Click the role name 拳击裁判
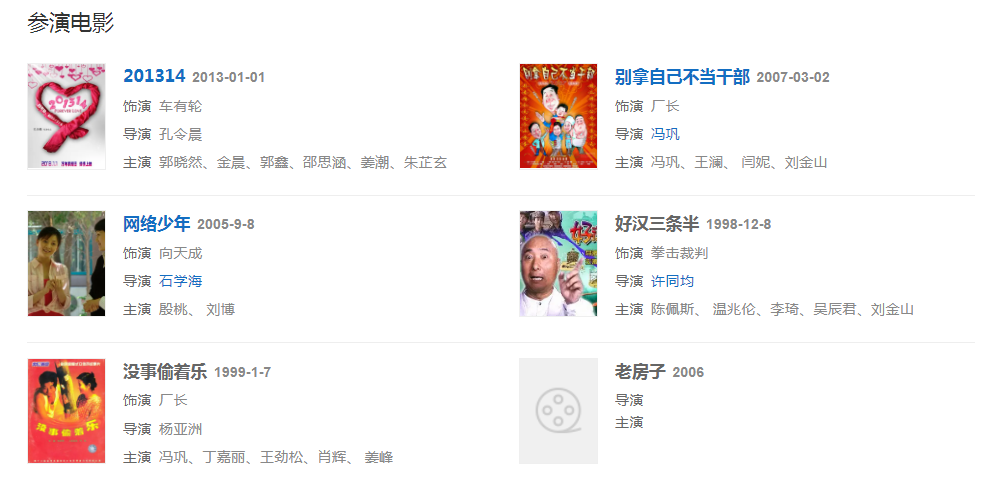The height and width of the screenshot is (483, 987). [679, 253]
